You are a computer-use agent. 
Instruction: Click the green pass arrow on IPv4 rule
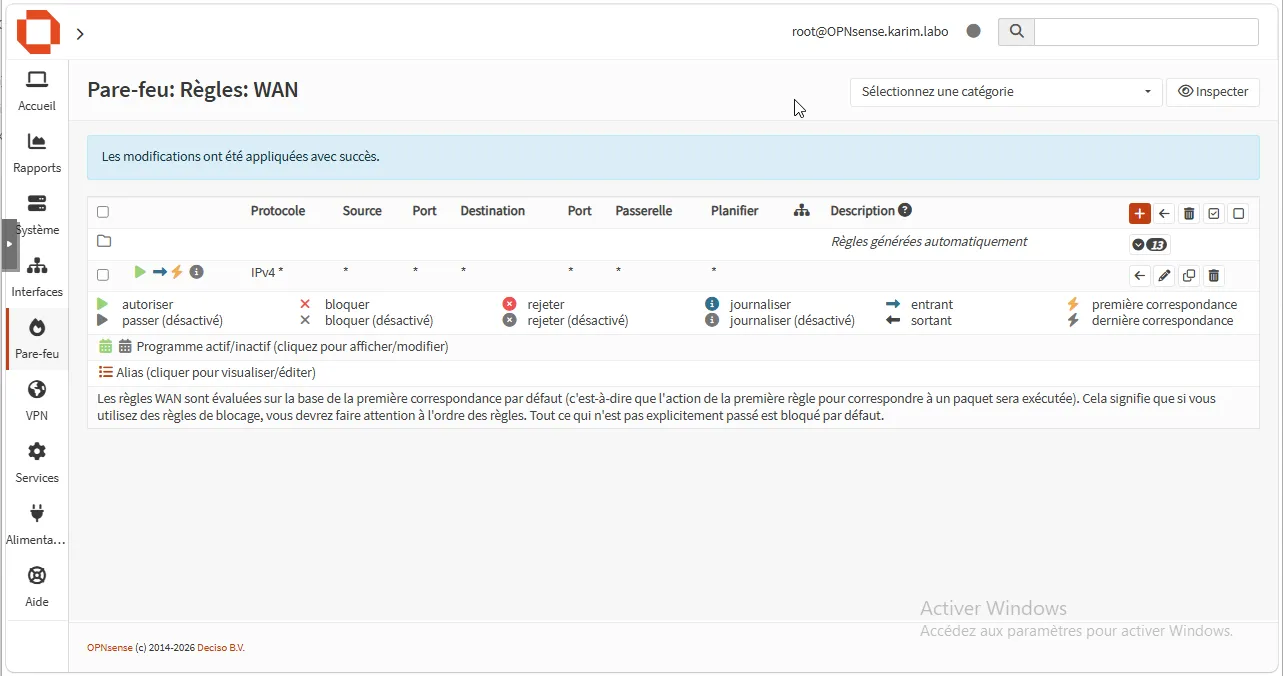(140, 272)
